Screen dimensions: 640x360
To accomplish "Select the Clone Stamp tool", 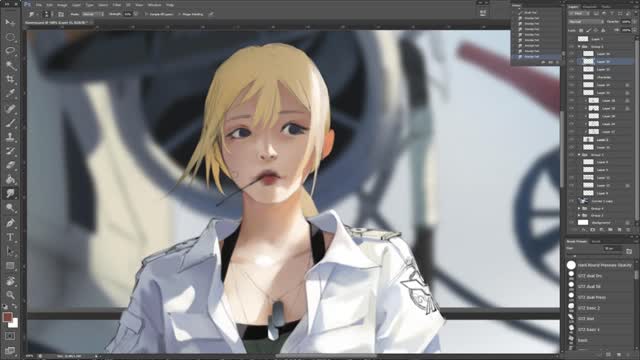I will coord(10,137).
